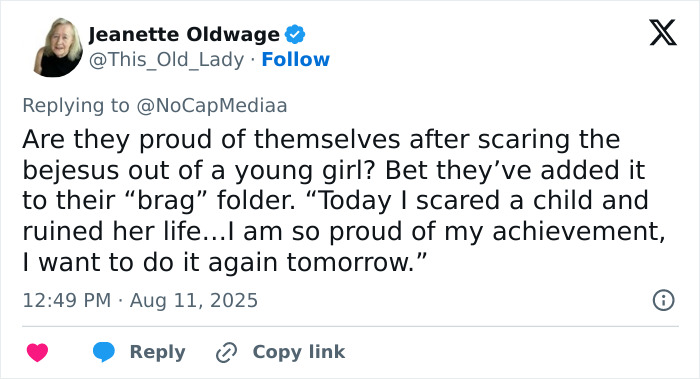Screen dimensions: 700x379
Task: Open Jeanette Oldwage's profile picture
Action: [x=58, y=47]
